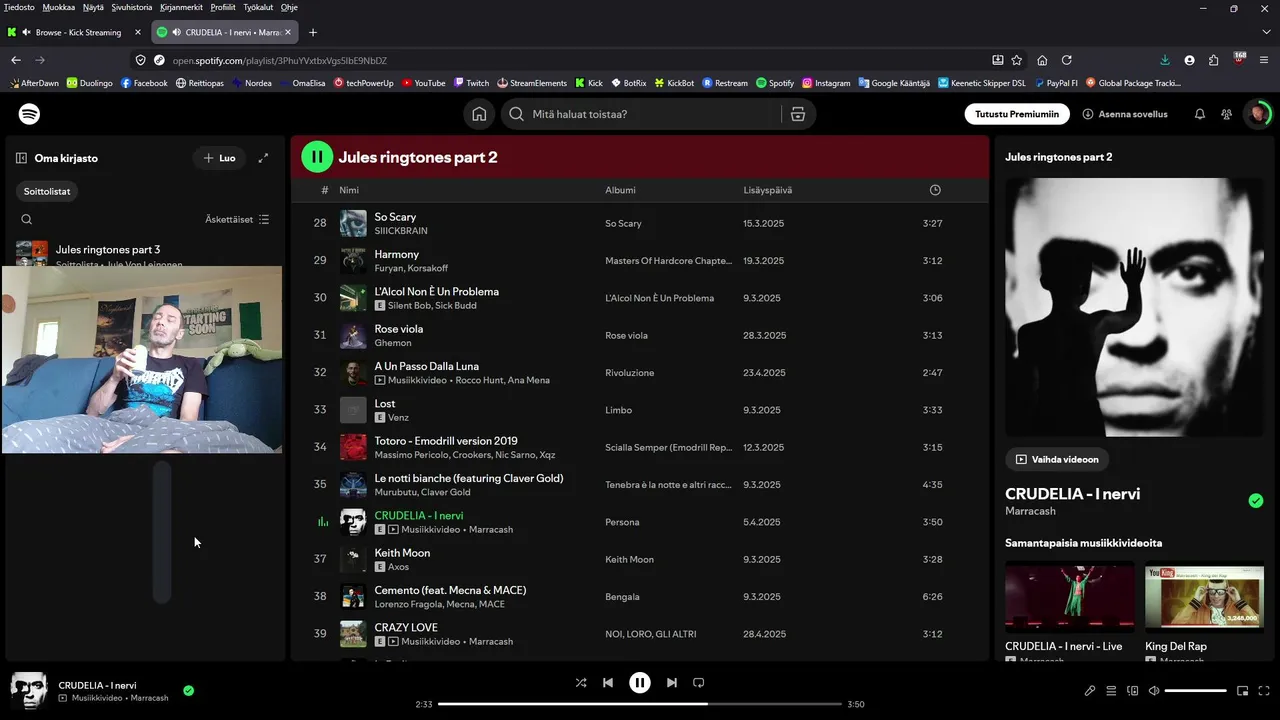Image resolution: width=1280 pixels, height=720 pixels.
Task: Open the Friend Activity people icon
Action: pos(1227,114)
